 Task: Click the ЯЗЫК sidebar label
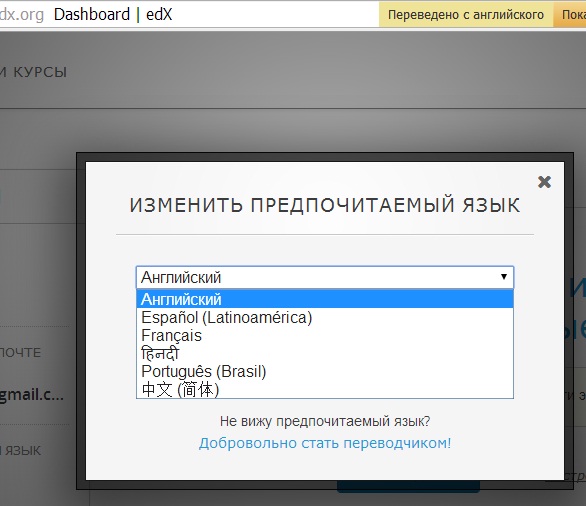pyautogui.click(x=21, y=450)
